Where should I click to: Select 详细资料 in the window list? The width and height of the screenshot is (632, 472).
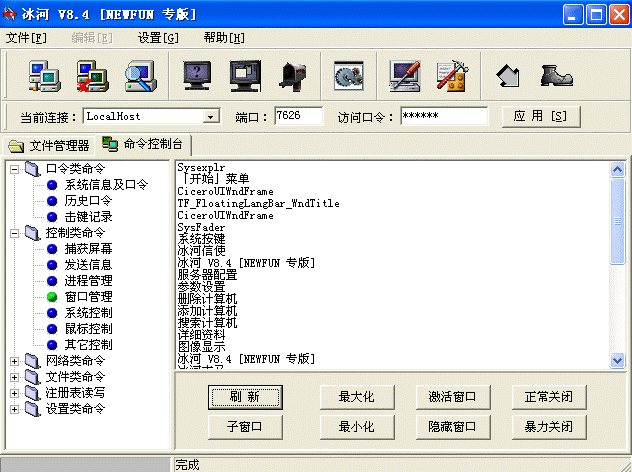pos(201,335)
